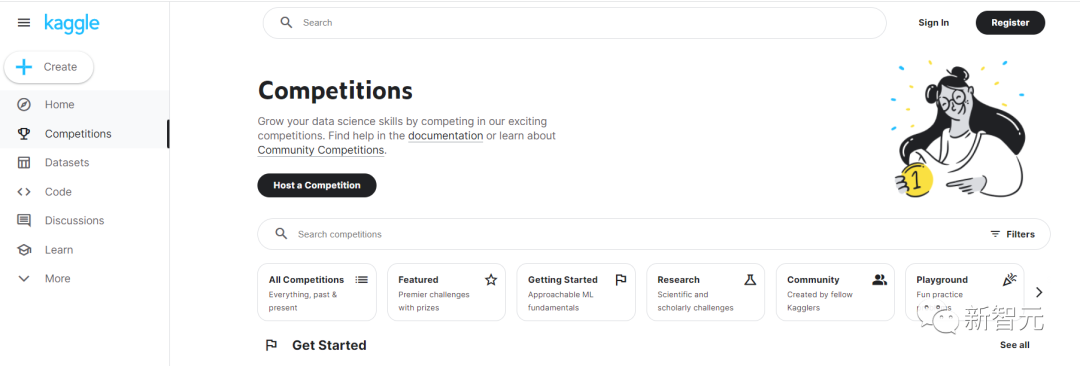Viewport: 1080px width, 366px height.
Task: Open the Research category card
Action: click(x=705, y=292)
